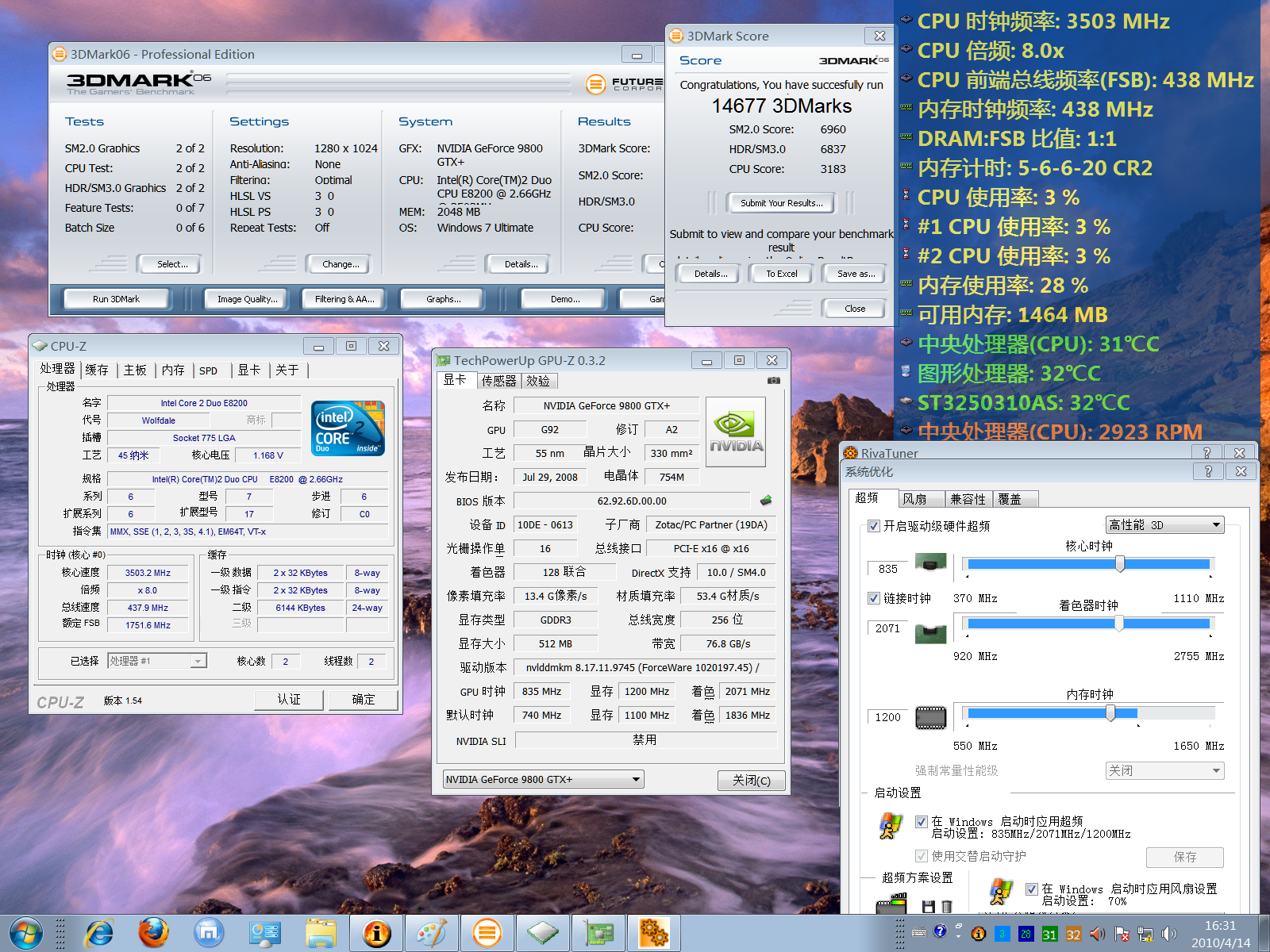Open the 强制常量性能级 关闭 dropdown
1270x952 pixels.
click(1164, 770)
